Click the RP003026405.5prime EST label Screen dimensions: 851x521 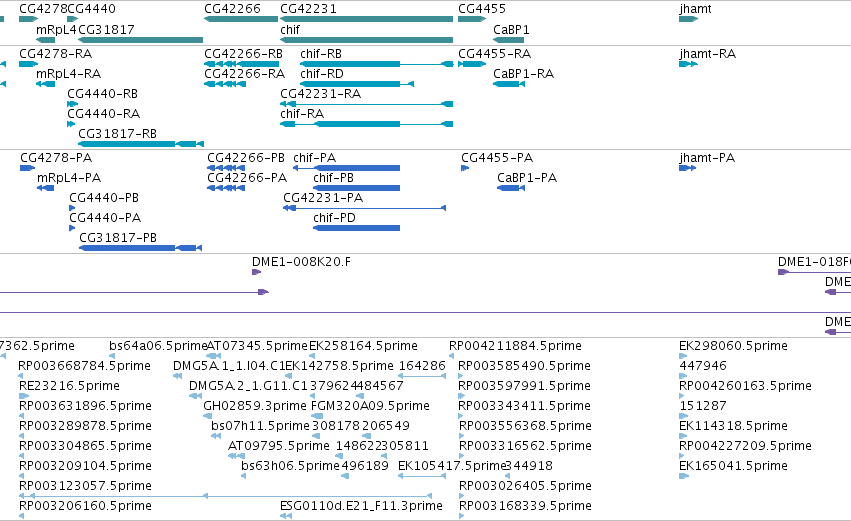click(x=525, y=486)
